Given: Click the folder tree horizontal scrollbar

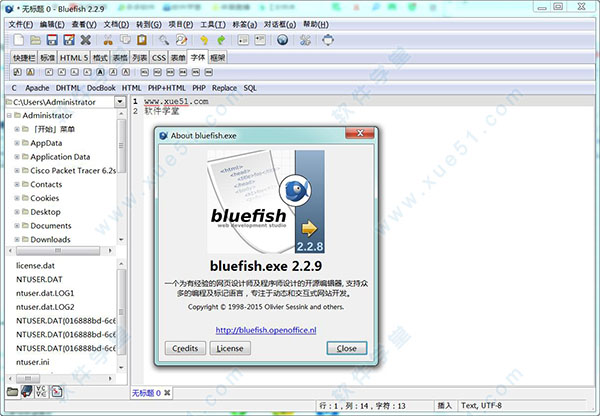Looking at the screenshot, I should point(58,251).
